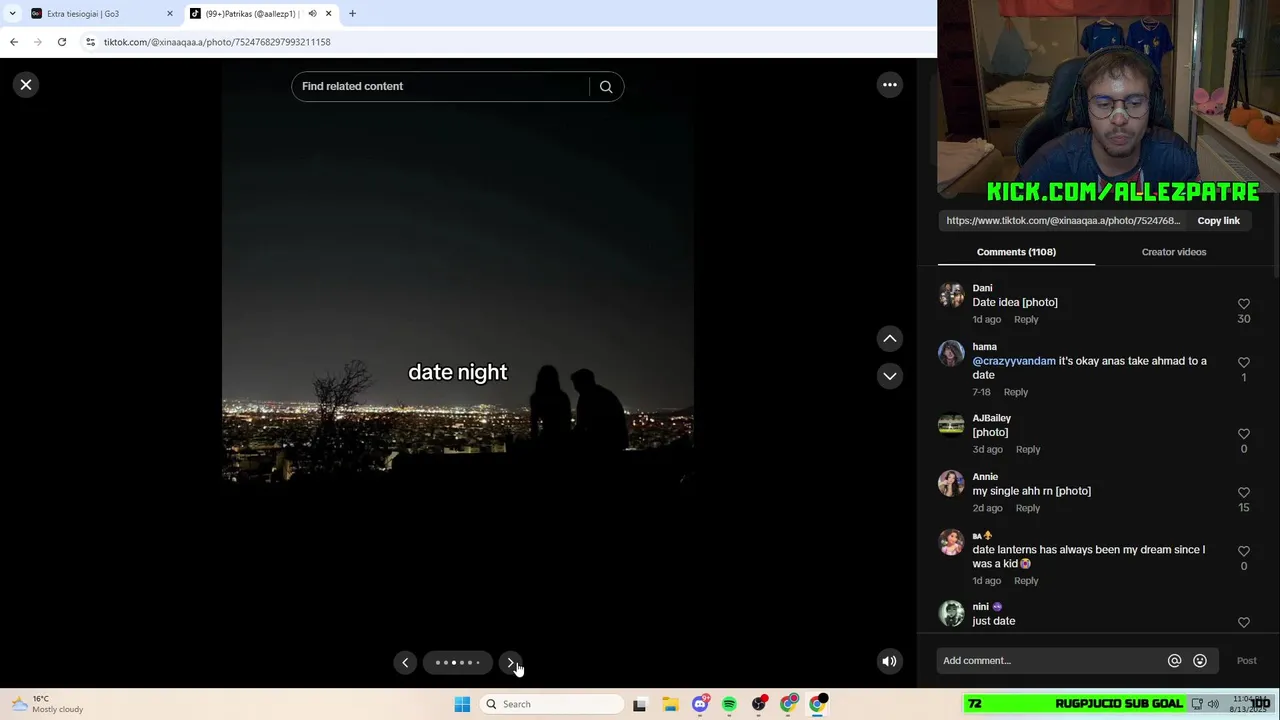Viewport: 1280px width, 720px height.
Task: Open File Explorer from taskbar
Action: [x=670, y=704]
